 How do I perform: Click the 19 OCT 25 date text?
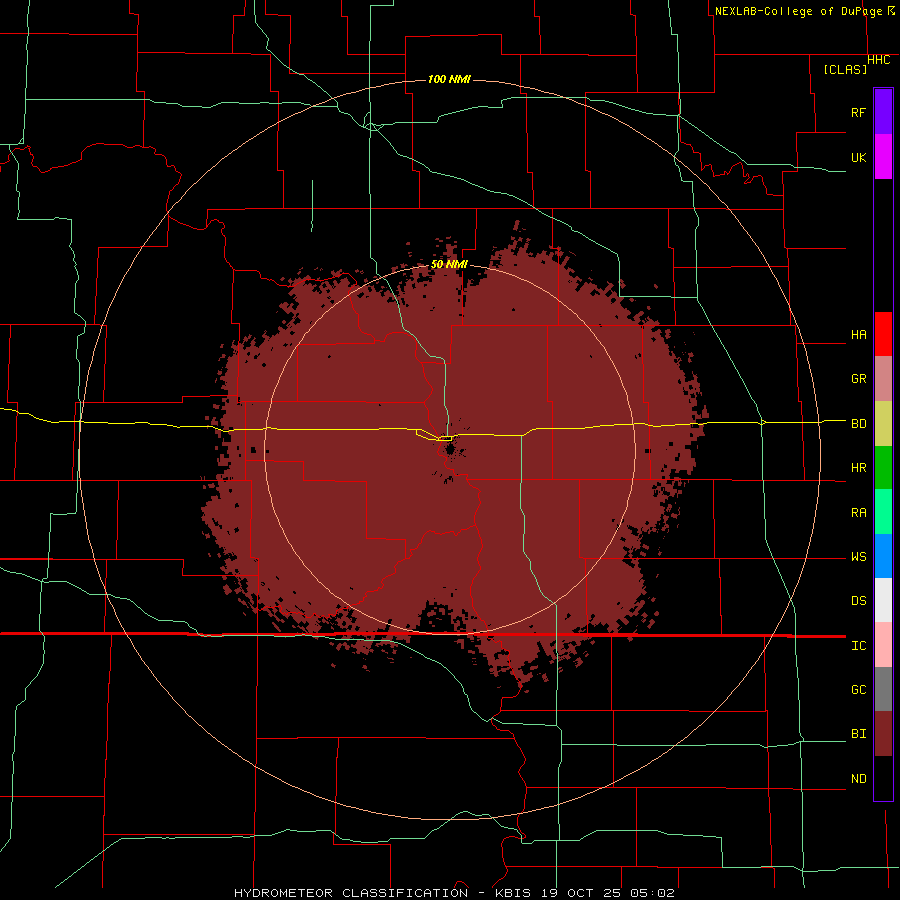(x=579, y=893)
